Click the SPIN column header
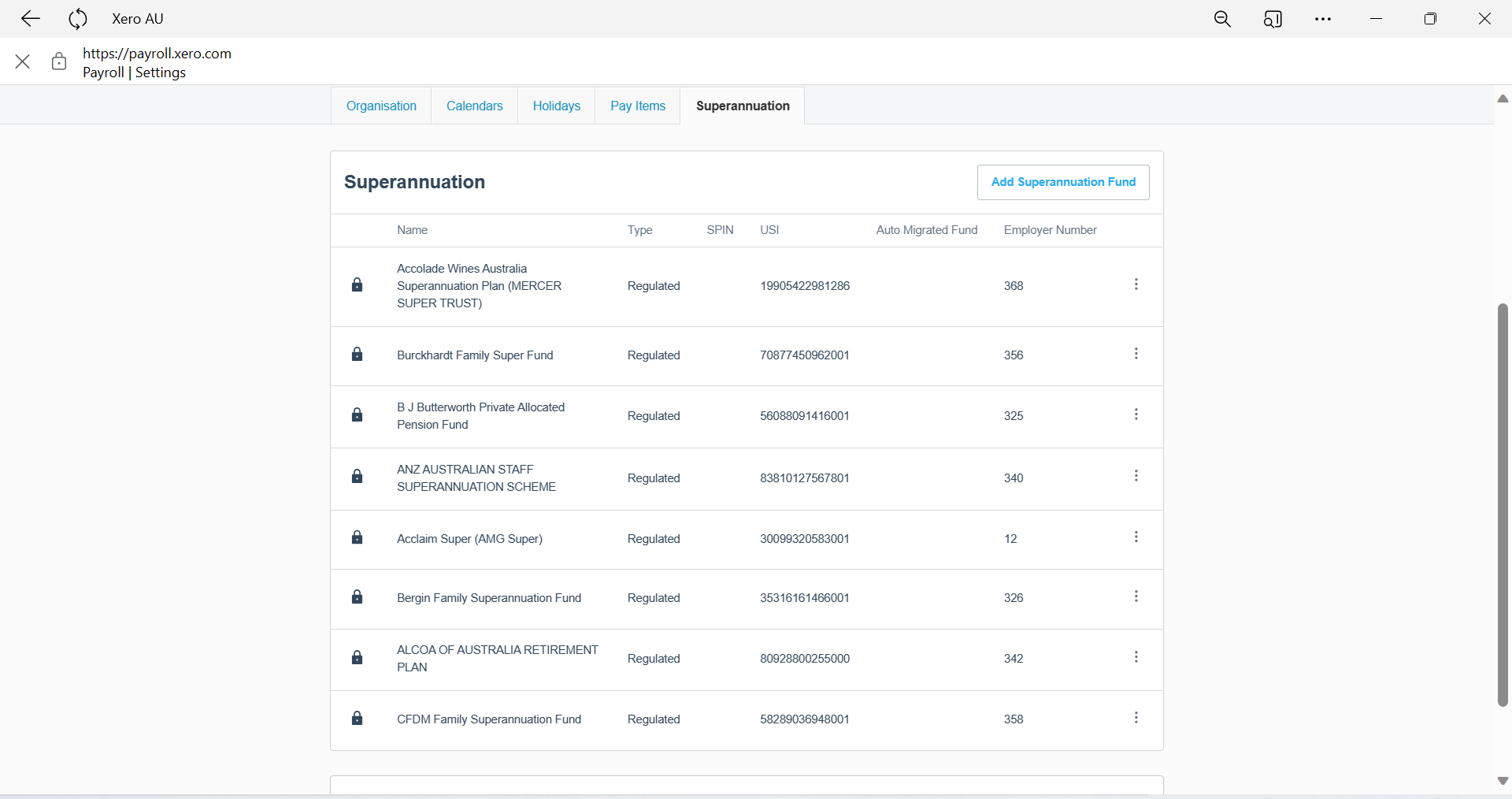The width and height of the screenshot is (1512, 799). [x=720, y=230]
